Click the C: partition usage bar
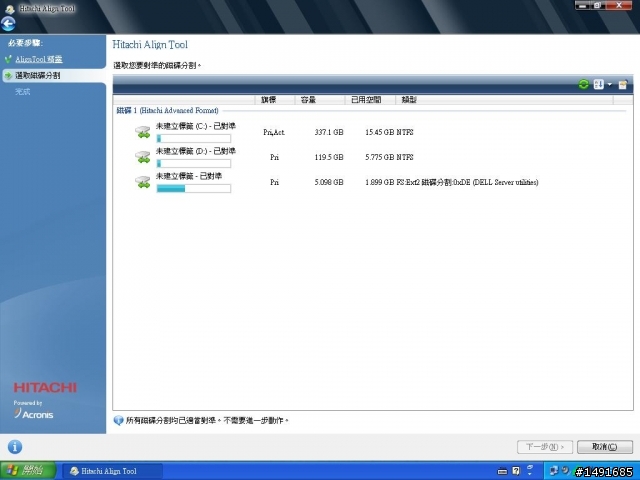 point(194,139)
